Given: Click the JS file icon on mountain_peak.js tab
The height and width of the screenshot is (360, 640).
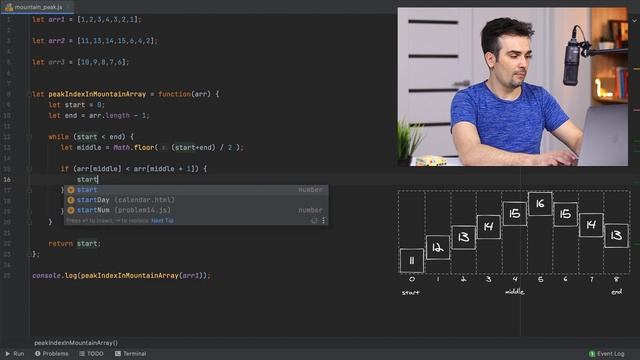Looking at the screenshot, I should pyautogui.click(x=9, y=7).
